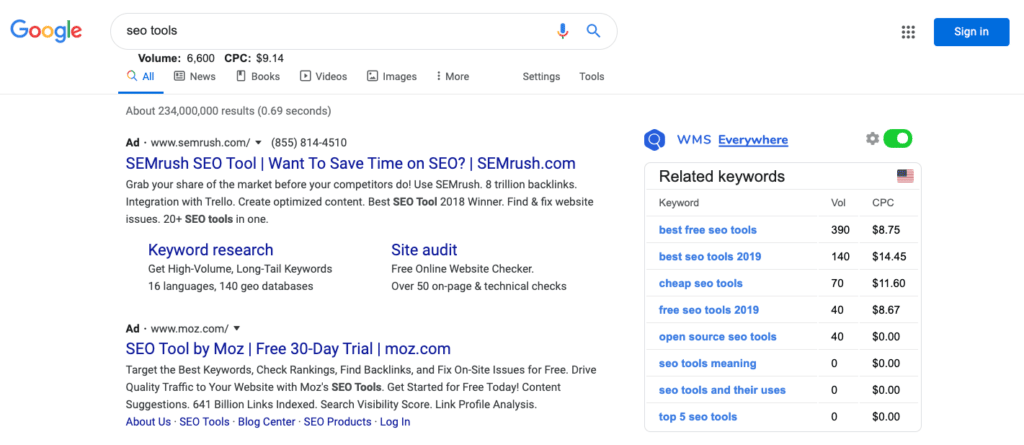Click the Moz Log In link

[395, 422]
